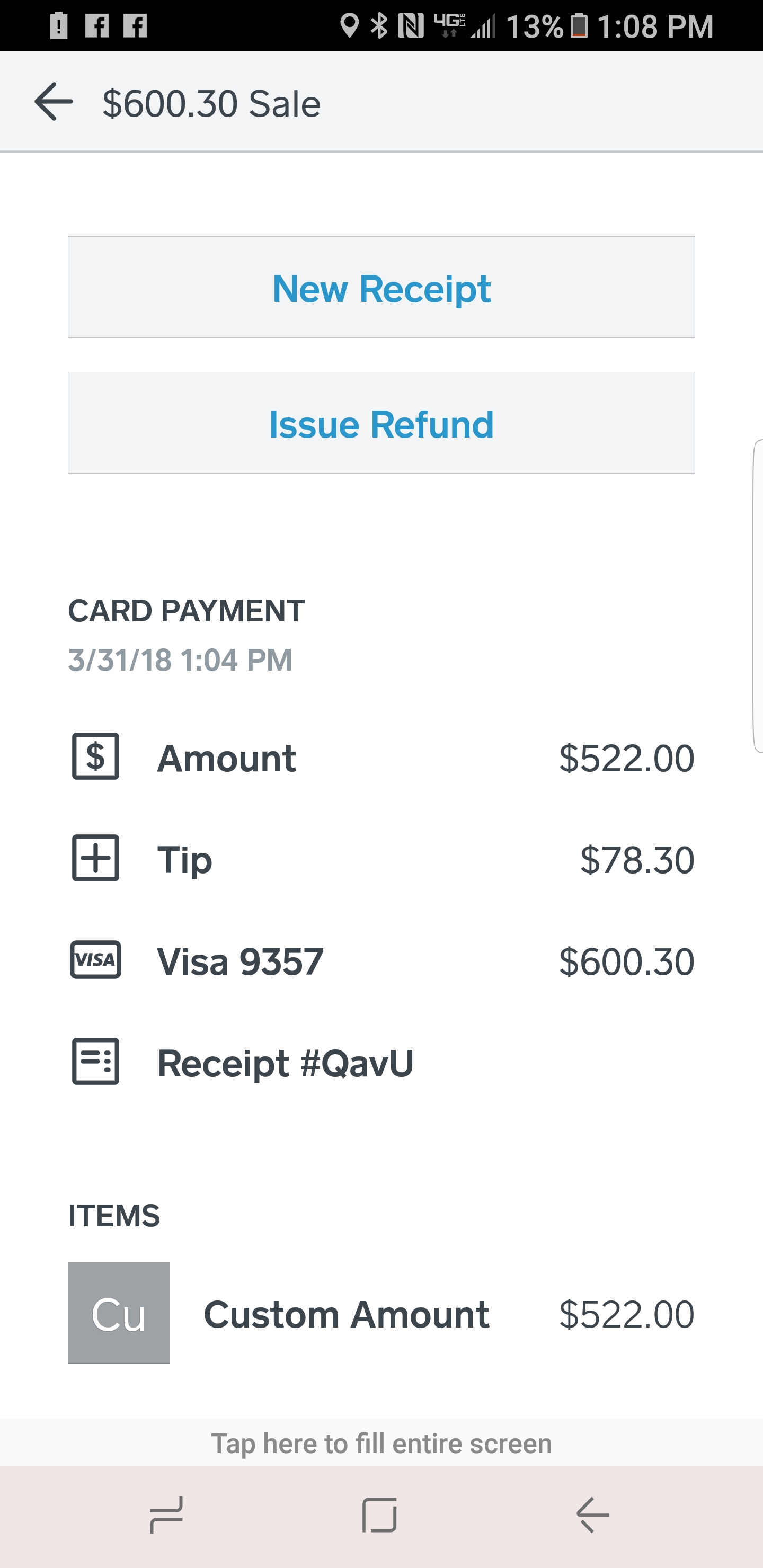
Task: Tap the back arrow beside $600.30 Sale
Action: (x=54, y=102)
